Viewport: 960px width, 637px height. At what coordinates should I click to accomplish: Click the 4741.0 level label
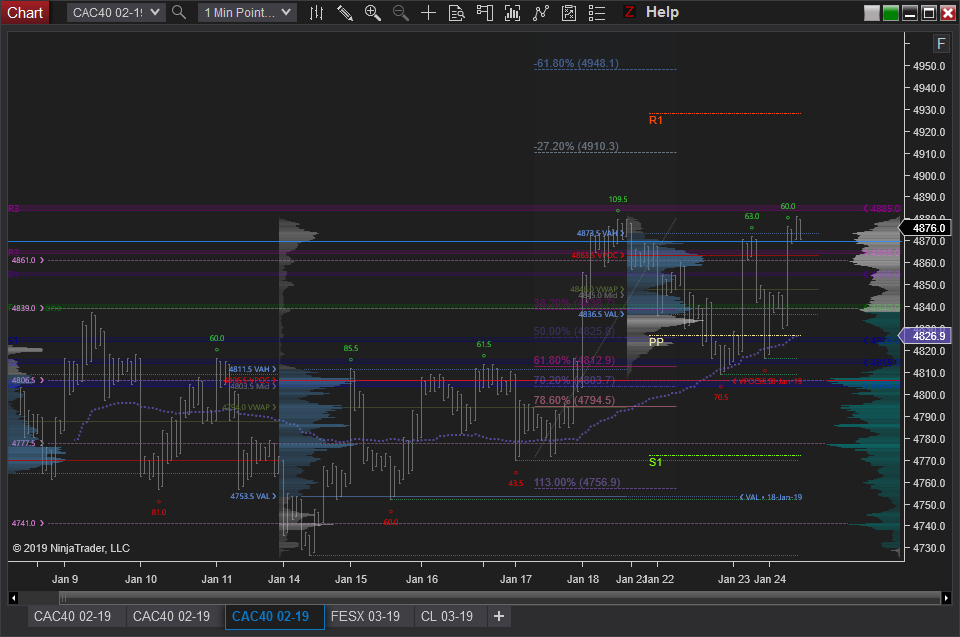pyautogui.click(x=28, y=523)
